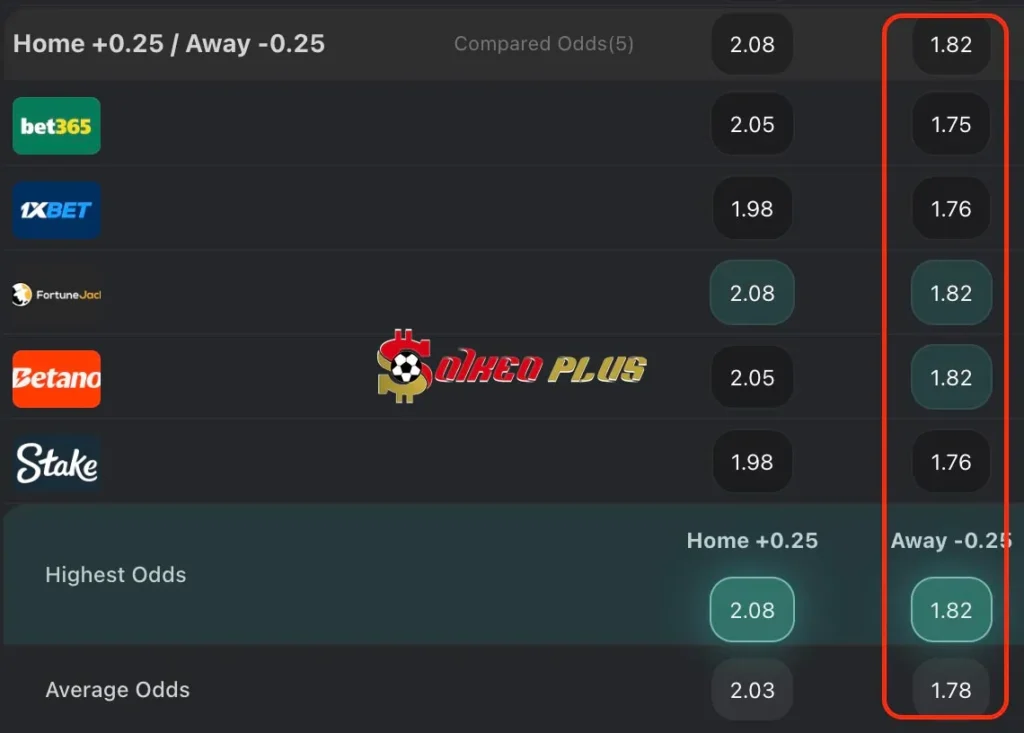Click the Home +0.25 / Away -0.25 header

coord(168,43)
